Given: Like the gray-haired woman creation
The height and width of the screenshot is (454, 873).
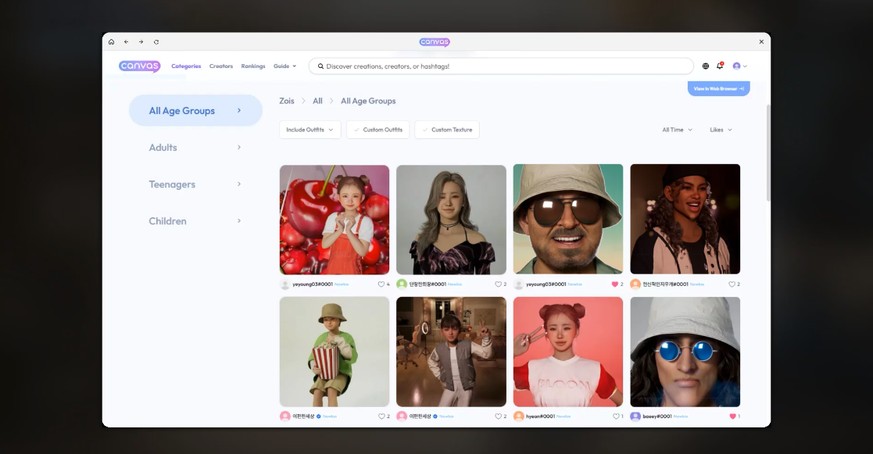Looking at the screenshot, I should click(498, 284).
